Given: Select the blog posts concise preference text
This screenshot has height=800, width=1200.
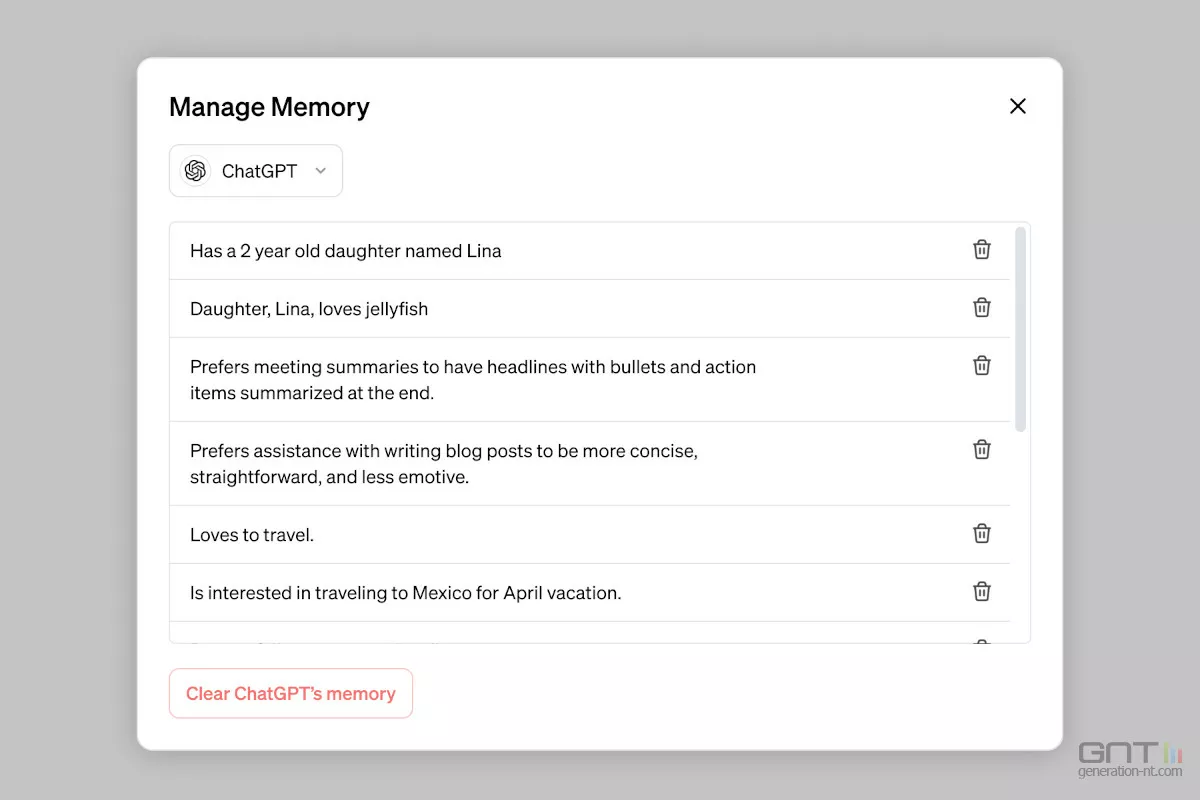Looking at the screenshot, I should pos(444,464).
